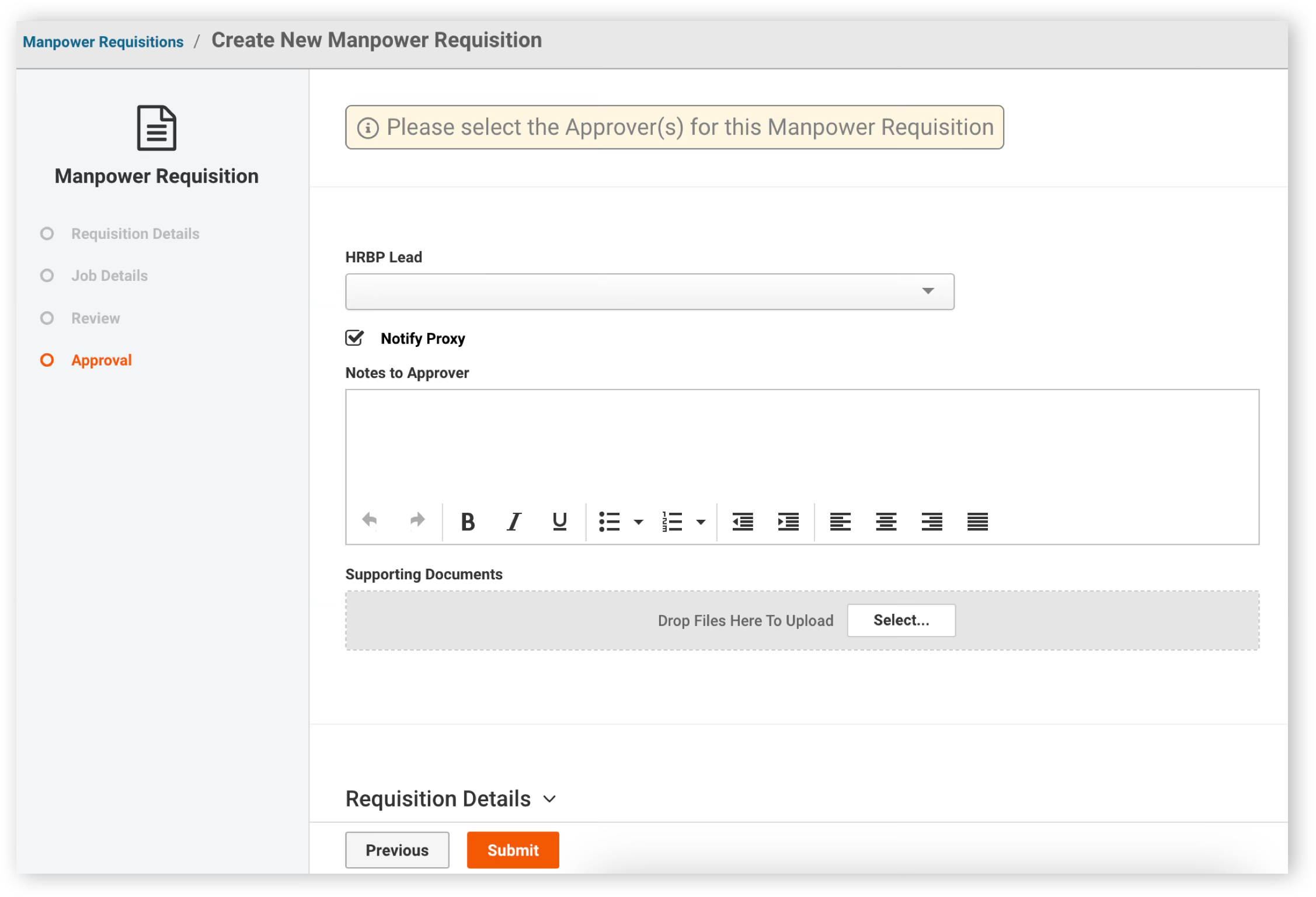Toggle underline formatting in notes editor

[x=559, y=521]
